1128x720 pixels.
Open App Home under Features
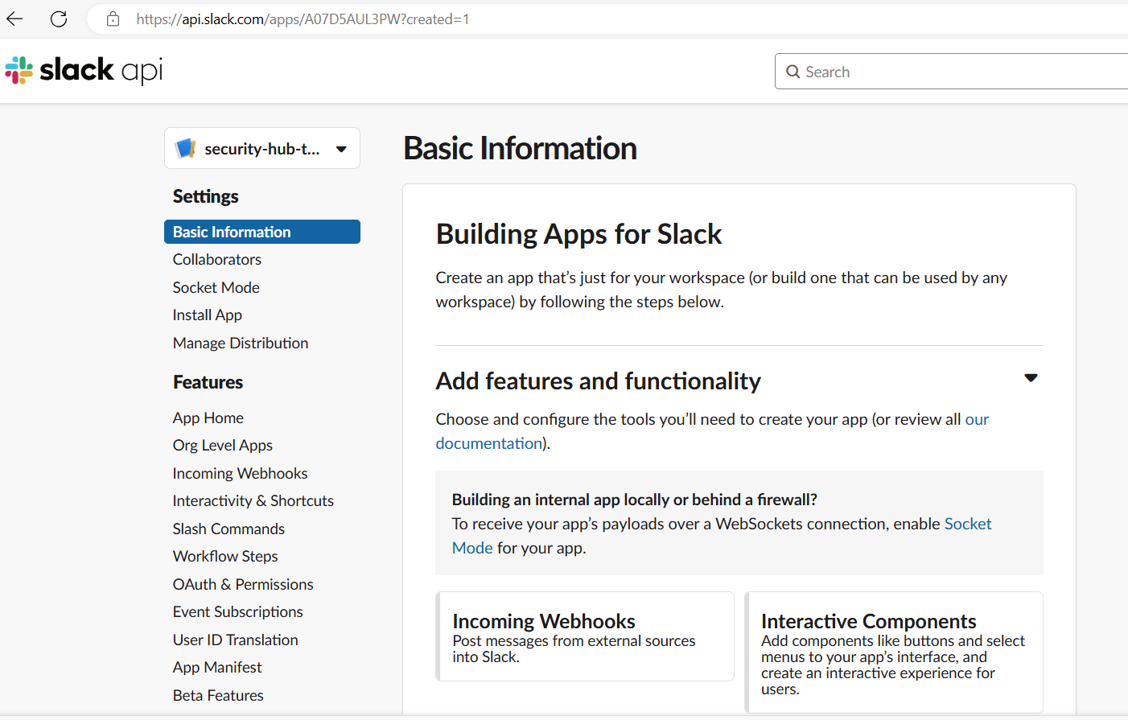(208, 418)
